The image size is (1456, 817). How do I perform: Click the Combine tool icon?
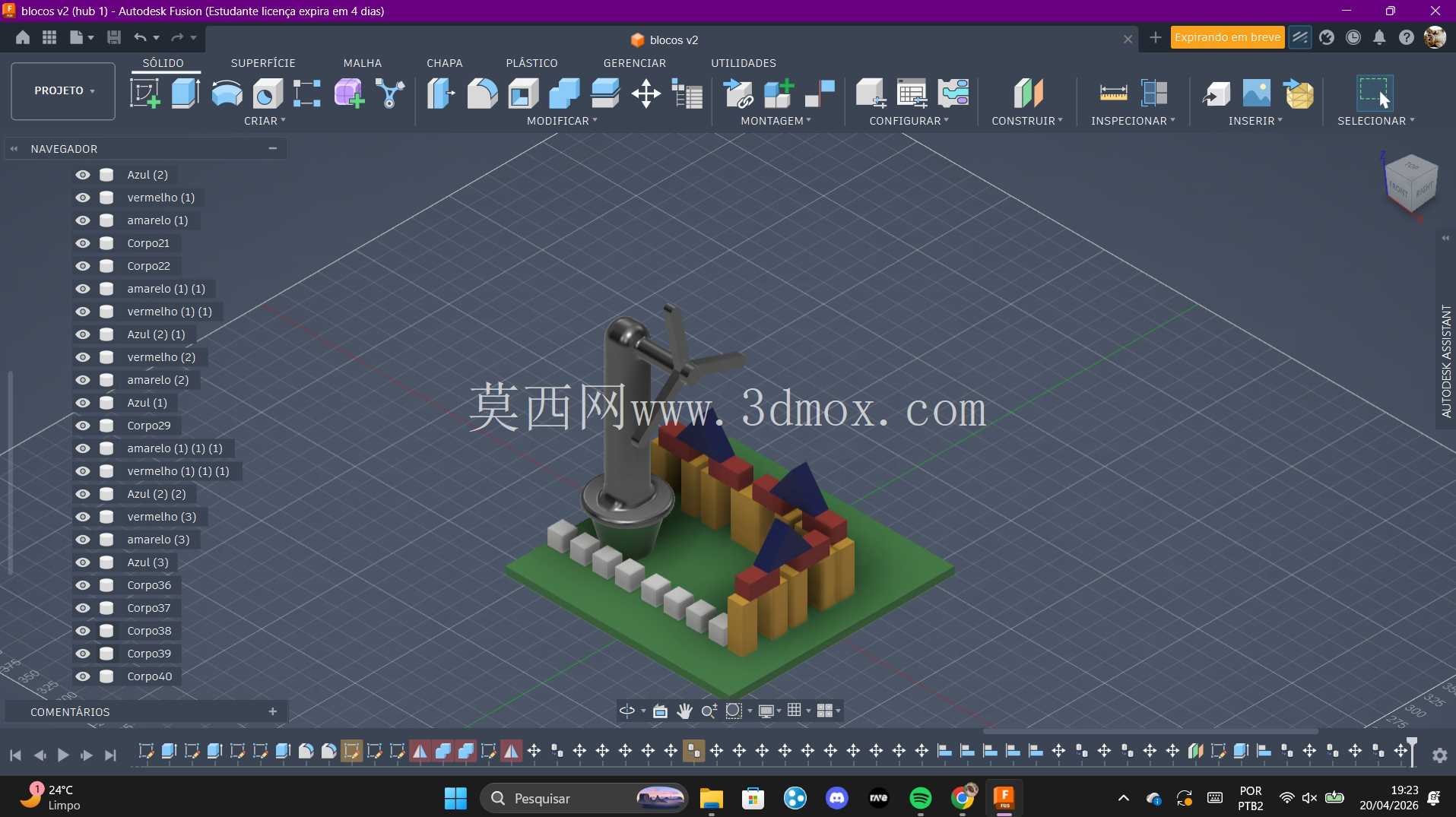564,93
